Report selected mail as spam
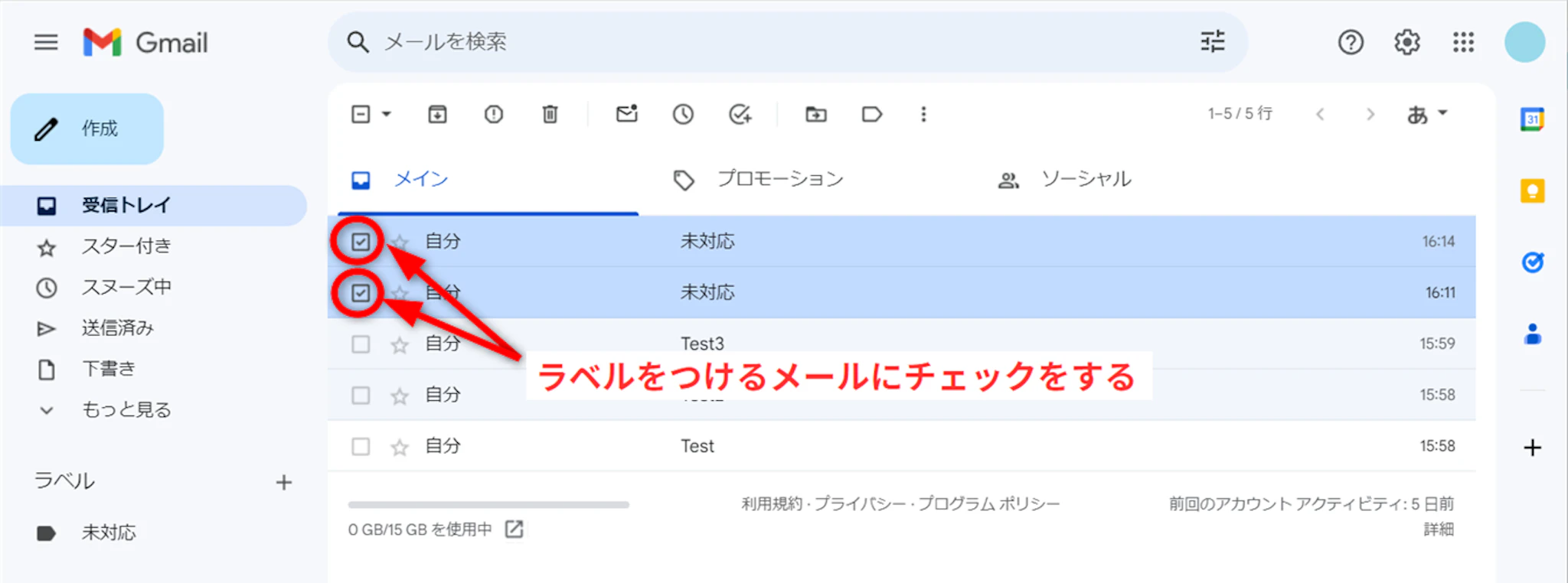Screen dimensions: 1568x583 [x=494, y=115]
